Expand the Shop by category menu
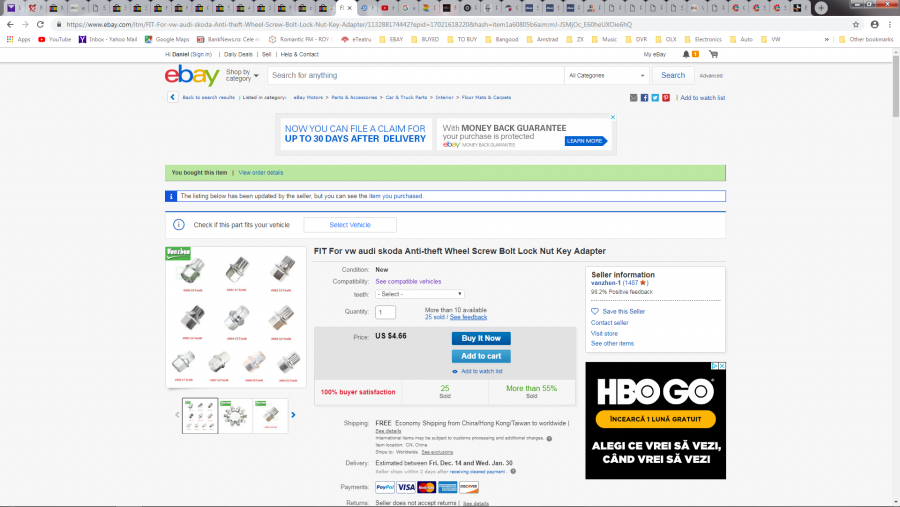The width and height of the screenshot is (900, 507). click(x=242, y=75)
